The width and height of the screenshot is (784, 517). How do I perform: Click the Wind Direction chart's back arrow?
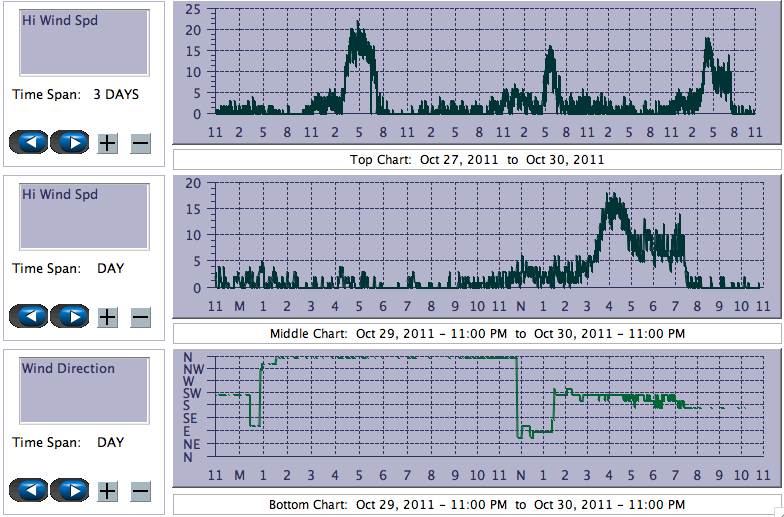(x=29, y=491)
